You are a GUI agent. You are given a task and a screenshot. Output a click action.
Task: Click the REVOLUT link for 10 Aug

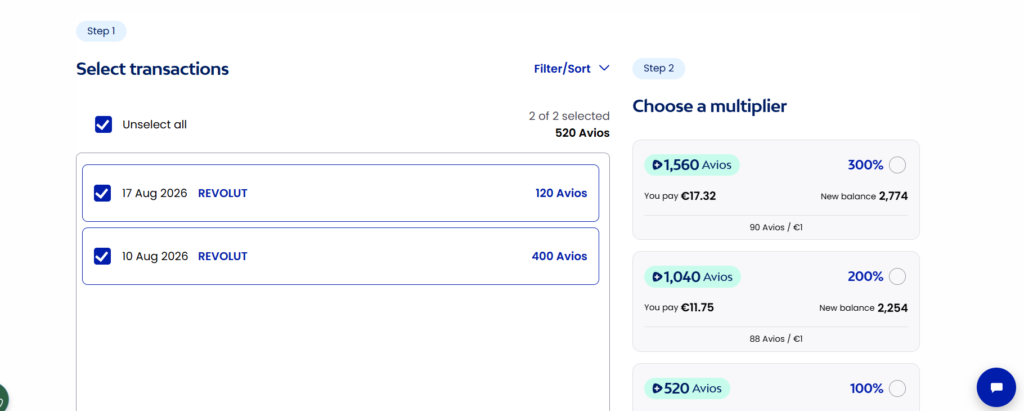(223, 256)
